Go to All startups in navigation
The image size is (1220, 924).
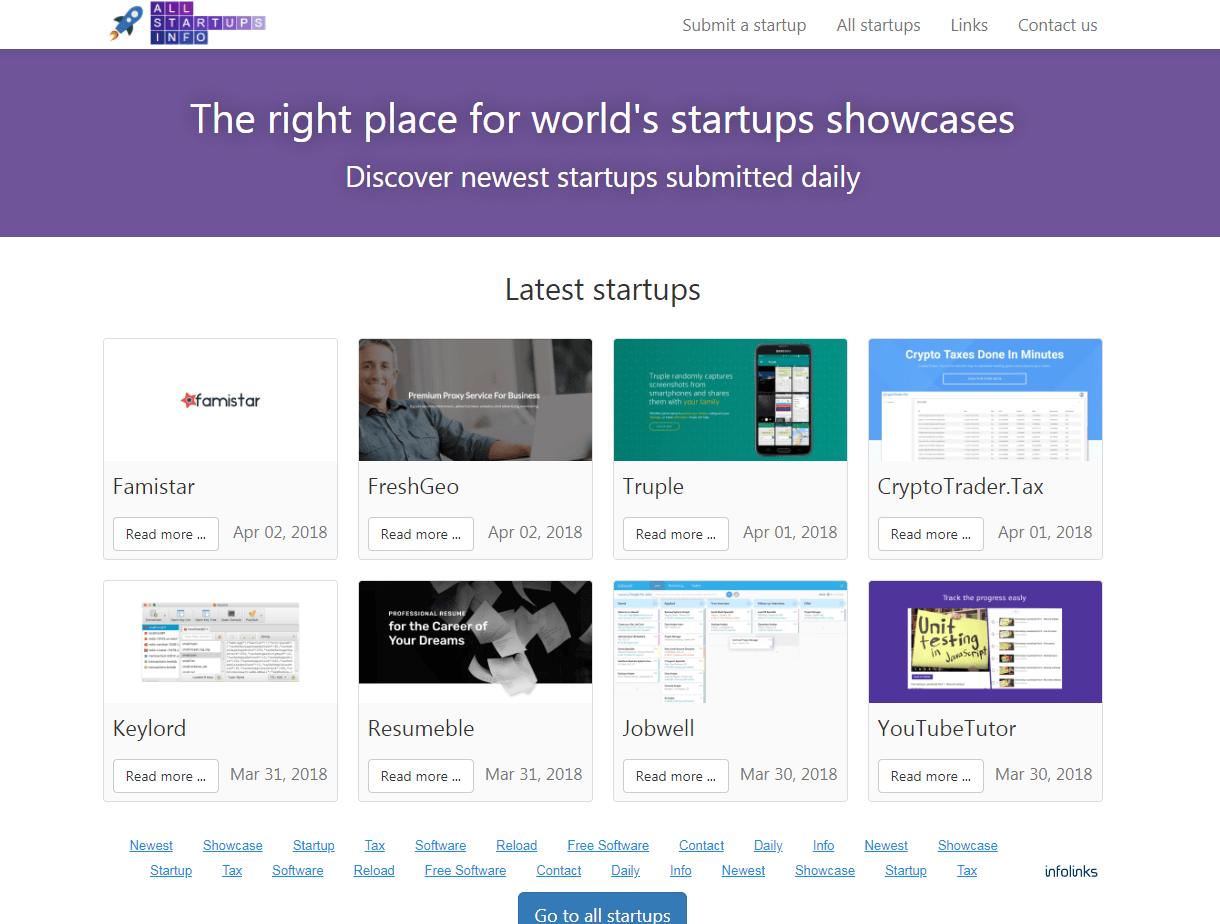tap(878, 25)
